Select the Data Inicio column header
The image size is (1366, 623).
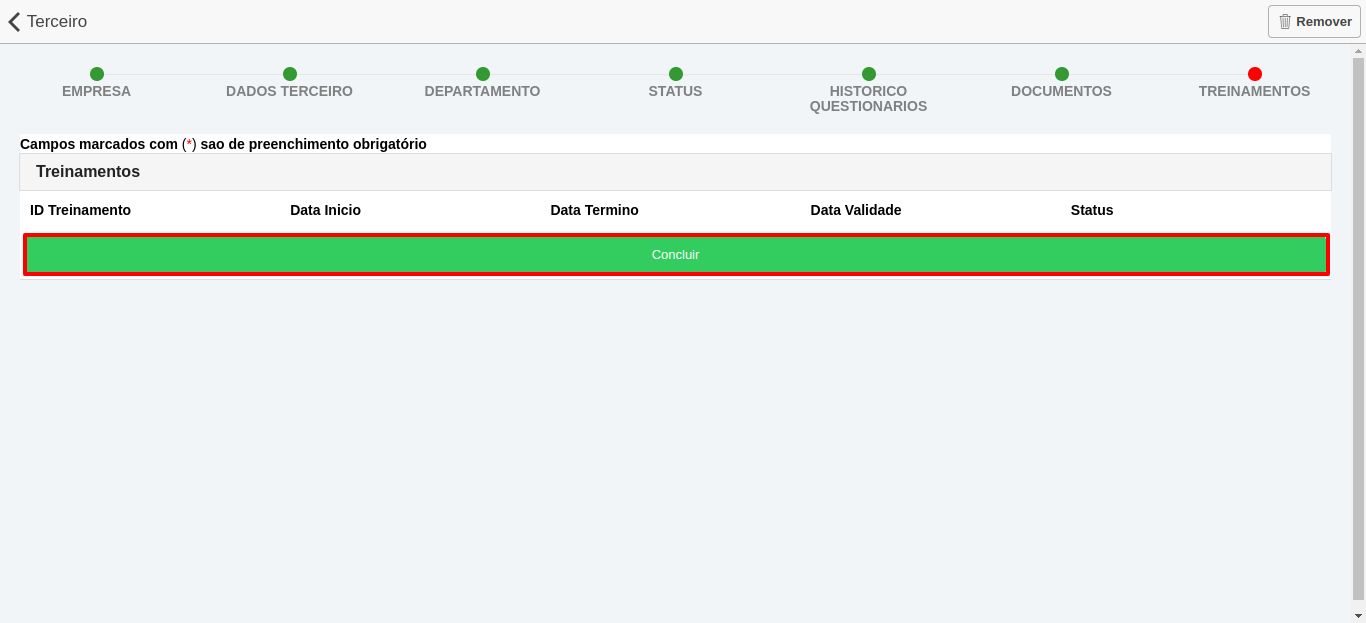pyautogui.click(x=325, y=210)
